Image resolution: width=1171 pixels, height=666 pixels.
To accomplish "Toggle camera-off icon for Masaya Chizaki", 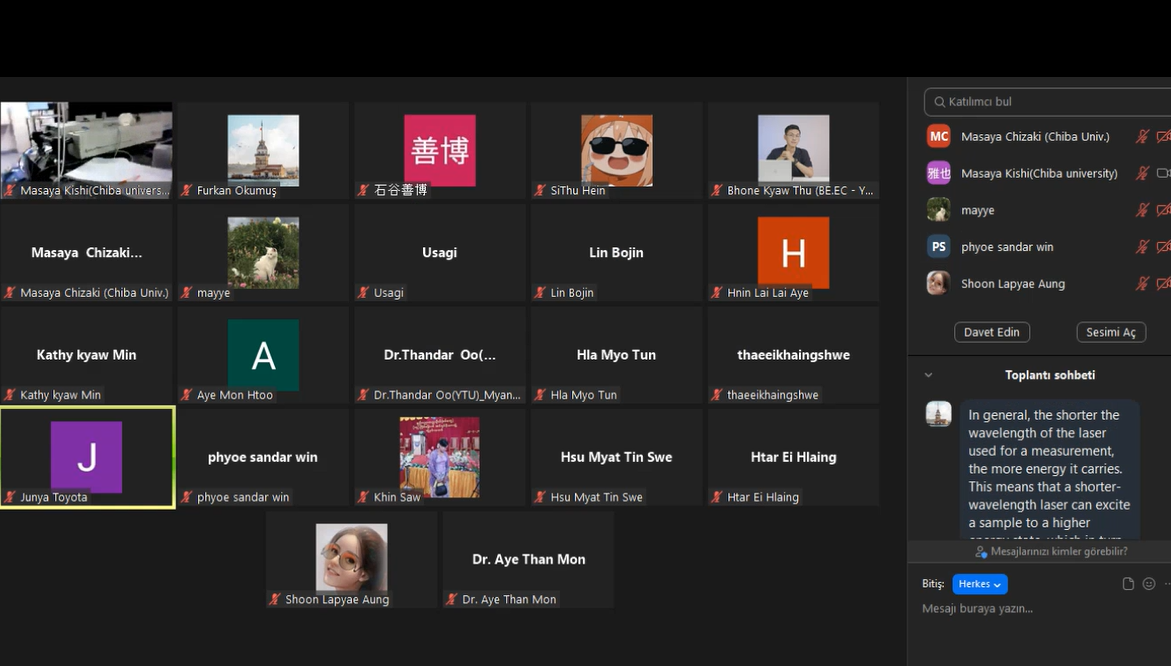I will [1163, 137].
